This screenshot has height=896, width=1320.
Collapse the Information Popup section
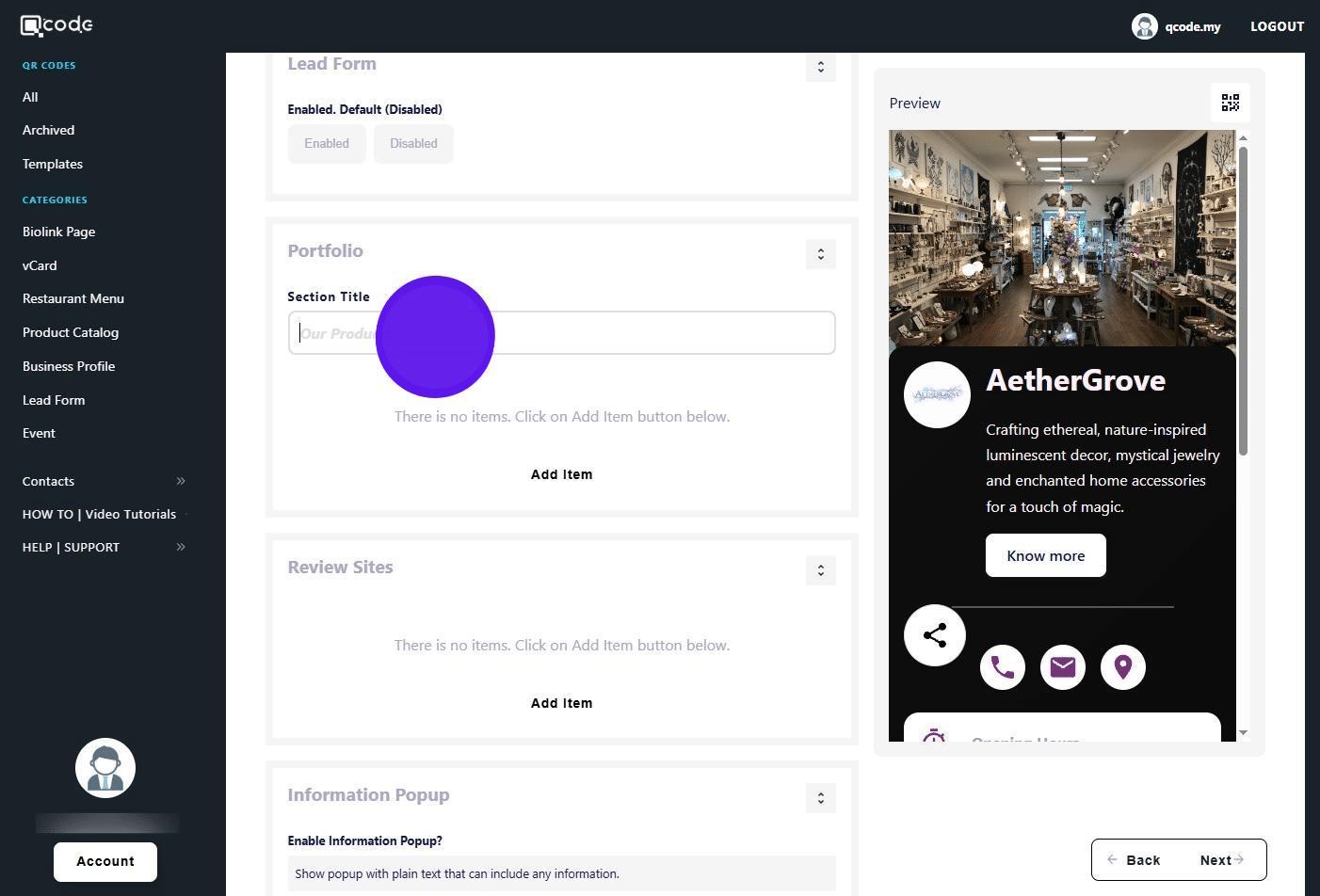[820, 798]
